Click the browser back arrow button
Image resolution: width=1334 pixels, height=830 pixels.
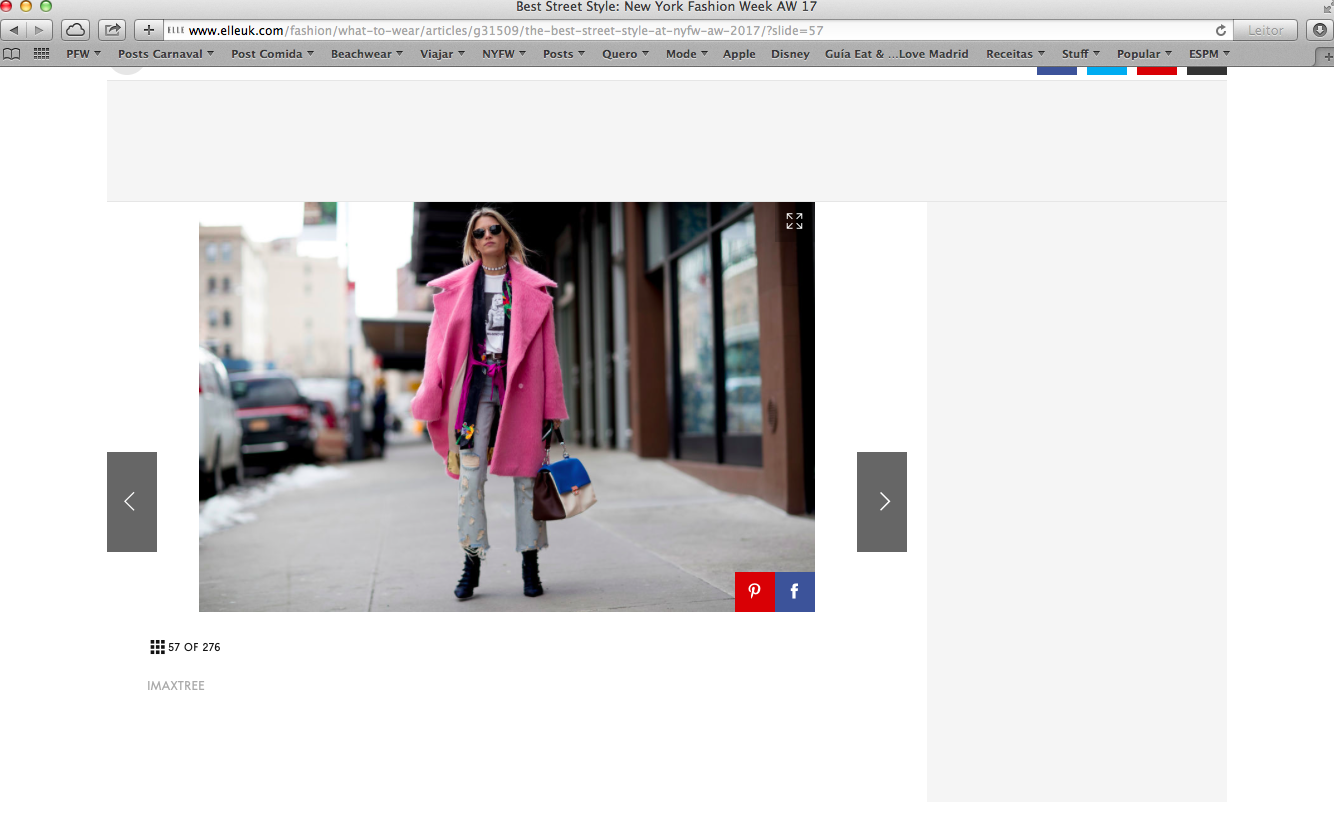tap(14, 30)
